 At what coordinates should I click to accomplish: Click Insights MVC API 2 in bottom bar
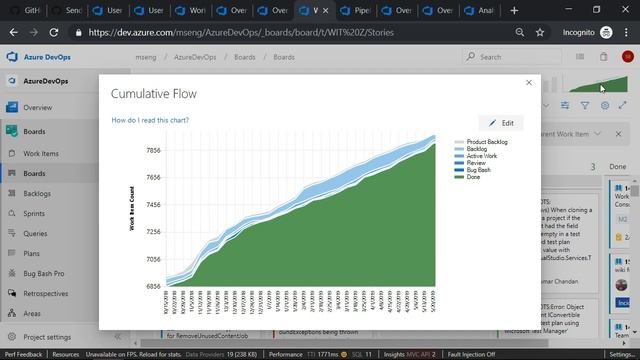[410, 354]
